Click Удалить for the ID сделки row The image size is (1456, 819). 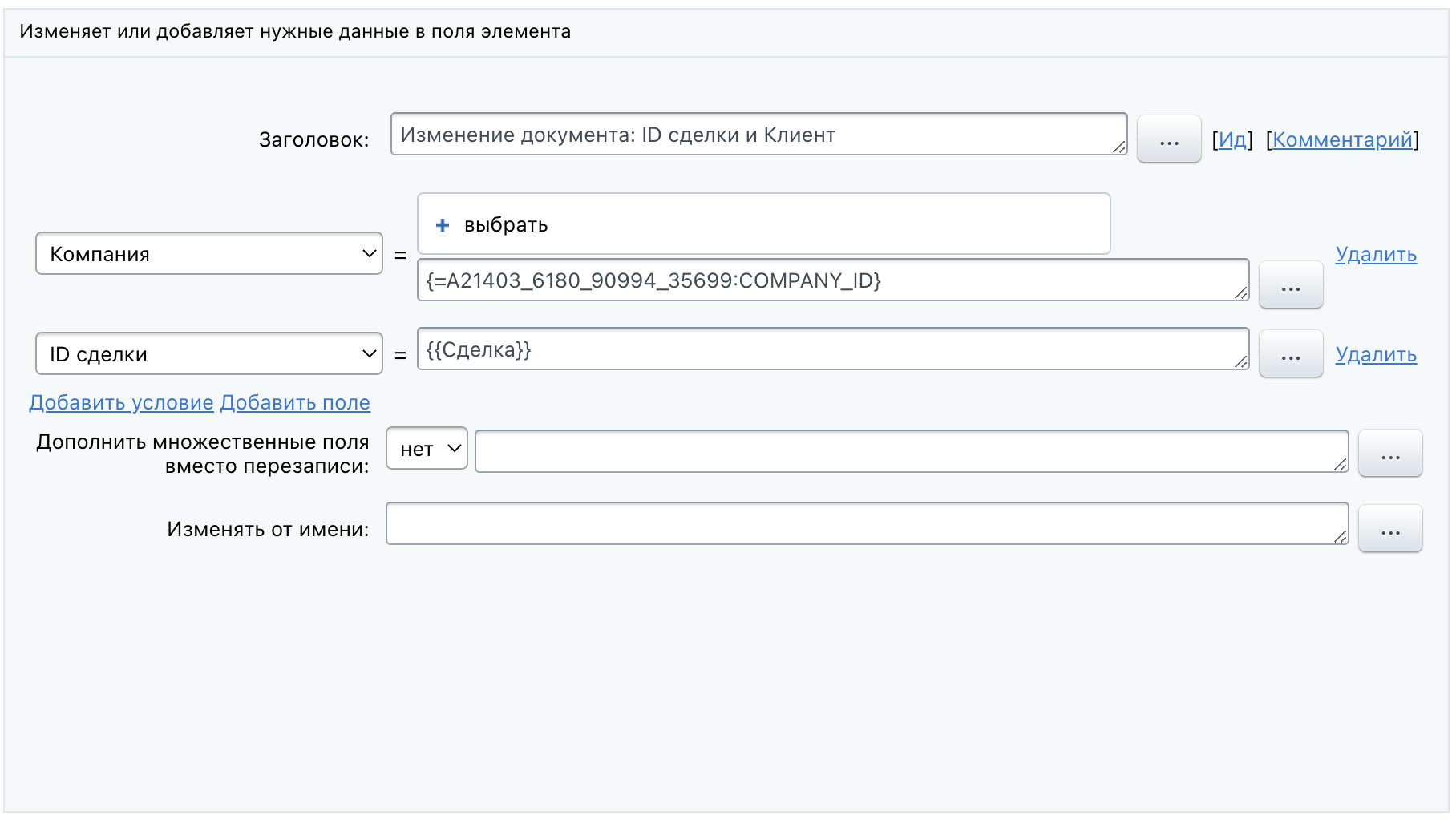click(1376, 355)
